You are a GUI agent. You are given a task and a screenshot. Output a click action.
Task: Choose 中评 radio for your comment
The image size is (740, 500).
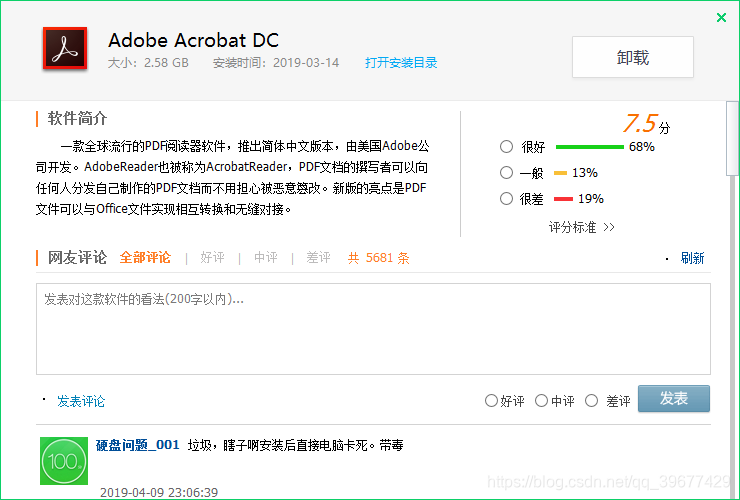[541, 401]
